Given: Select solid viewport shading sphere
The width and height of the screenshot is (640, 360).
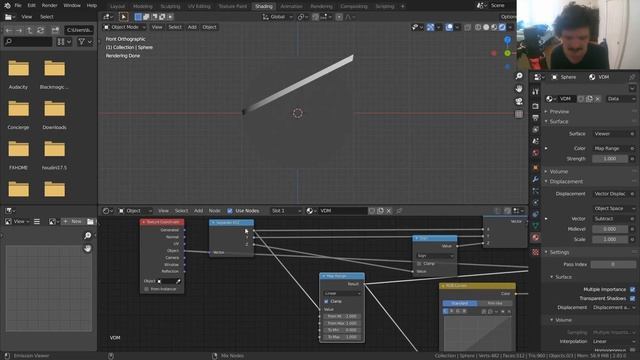Looking at the screenshot, I should click(x=486, y=27).
